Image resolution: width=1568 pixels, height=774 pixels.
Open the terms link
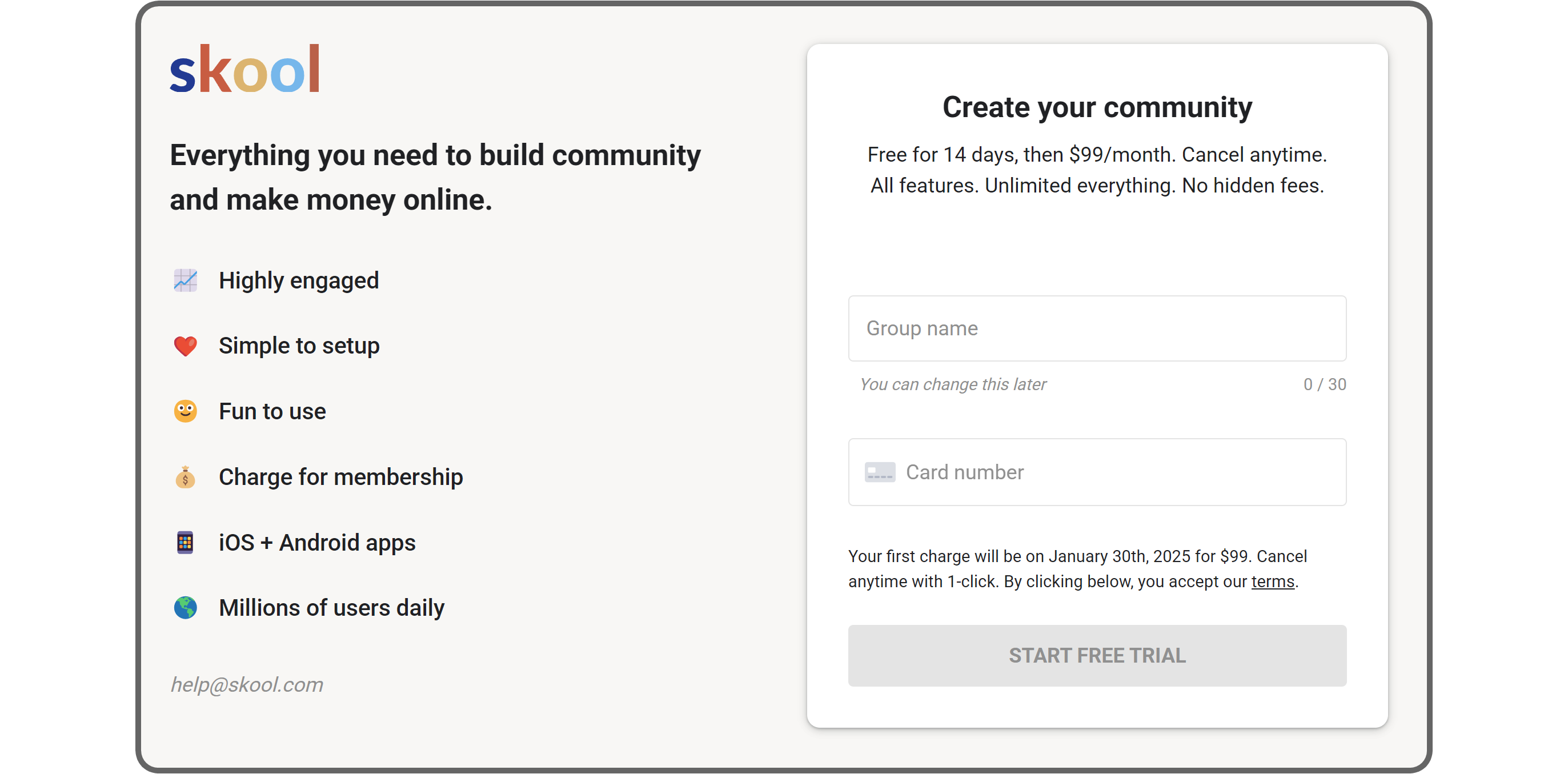coord(1272,581)
